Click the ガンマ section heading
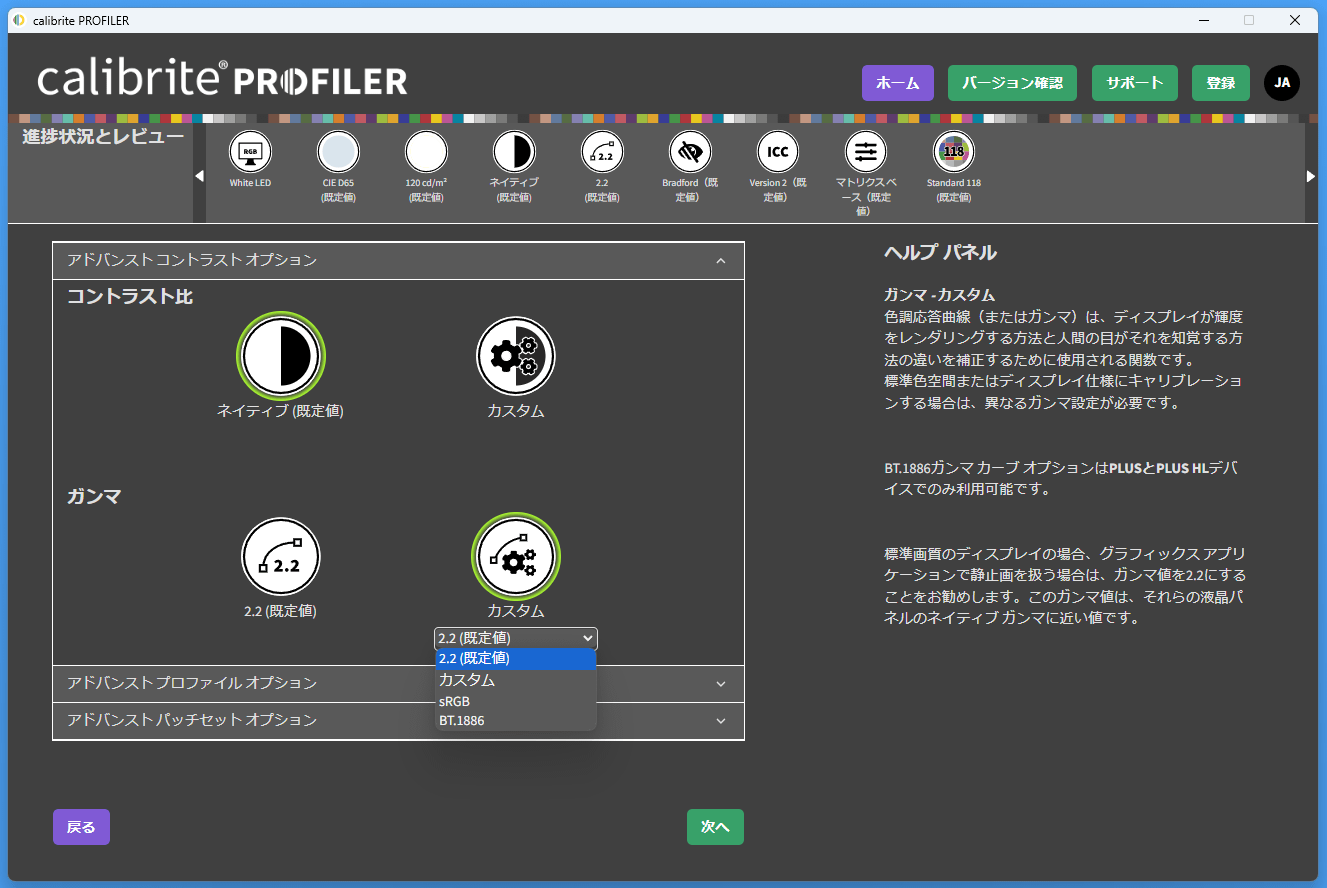The height and width of the screenshot is (888, 1327). tap(94, 496)
